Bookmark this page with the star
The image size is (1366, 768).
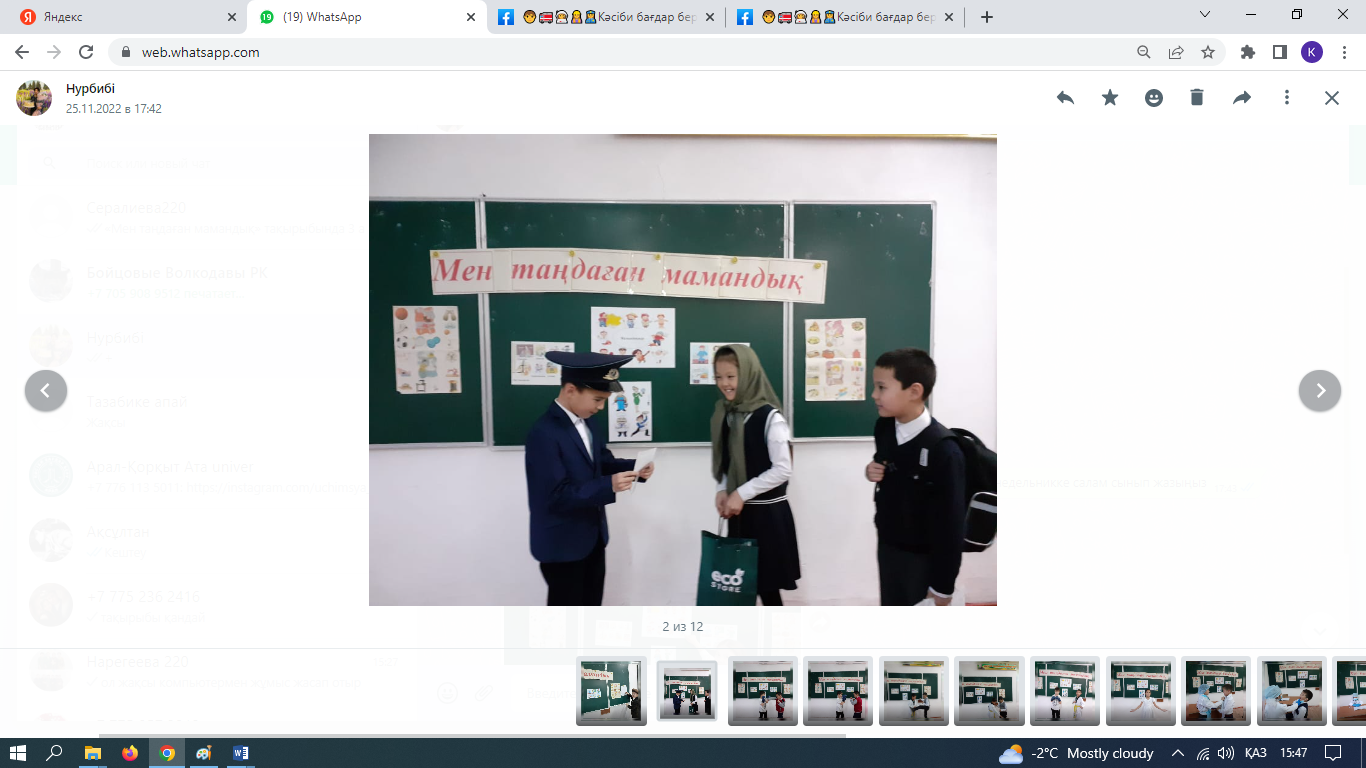(x=1208, y=52)
